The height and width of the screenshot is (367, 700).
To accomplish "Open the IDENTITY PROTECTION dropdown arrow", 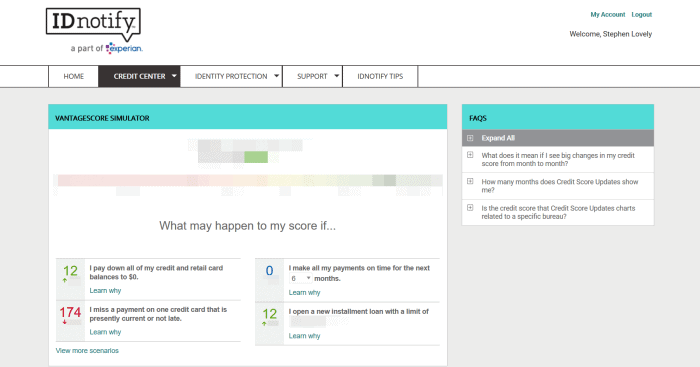I will pyautogui.click(x=276, y=76).
